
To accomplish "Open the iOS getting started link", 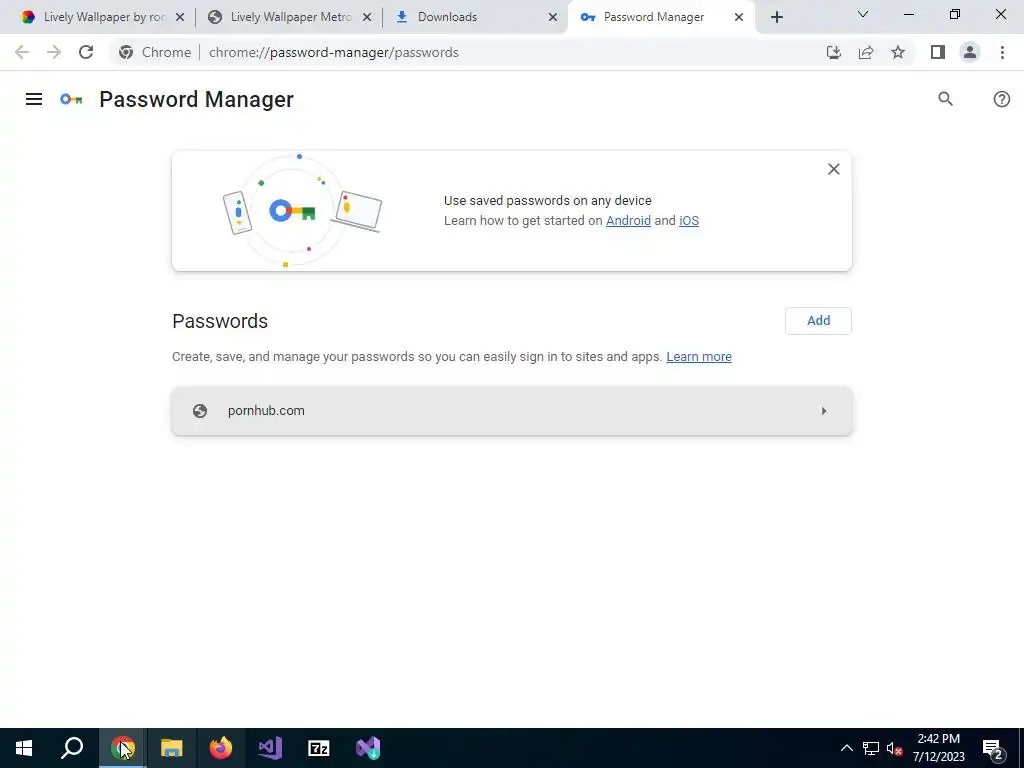I will click(688, 221).
